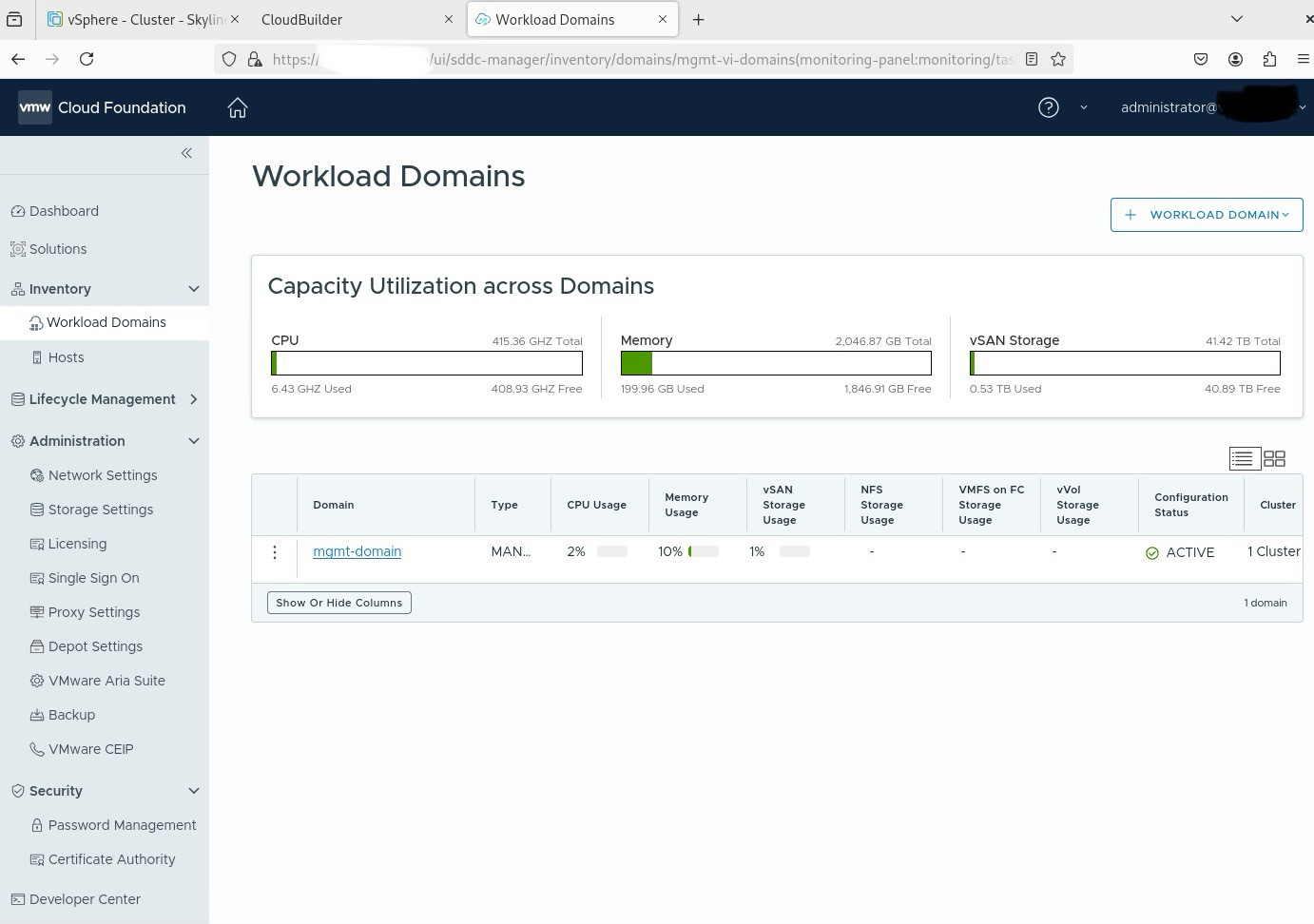Open the help question mark icon
Image resolution: width=1314 pixels, height=924 pixels.
[1049, 107]
